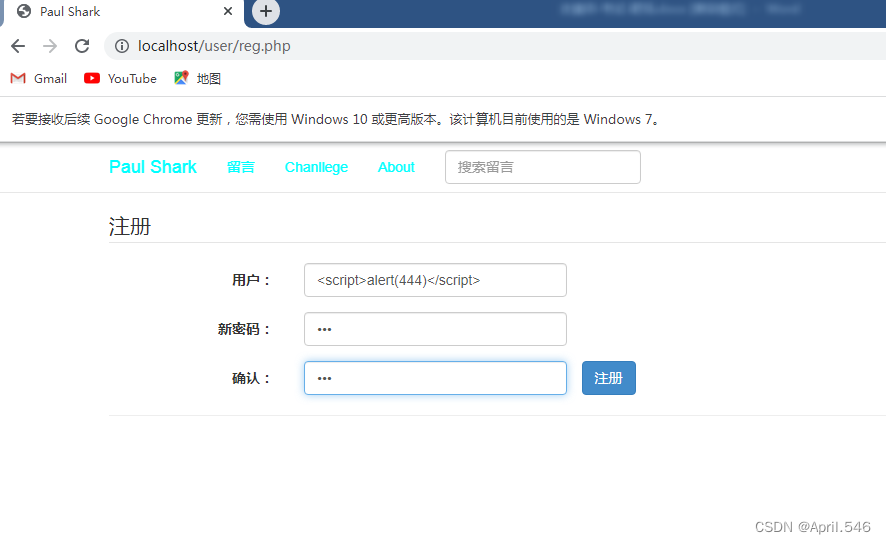Click the Chrome Windows 7 update notice text
This screenshot has width=886, height=544.
point(335,119)
